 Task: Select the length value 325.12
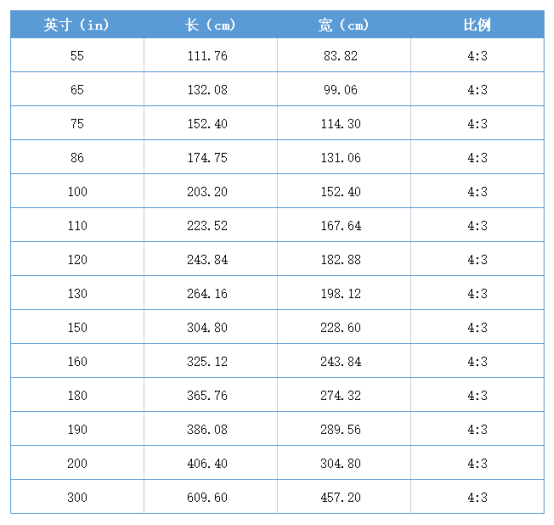[x=207, y=361]
